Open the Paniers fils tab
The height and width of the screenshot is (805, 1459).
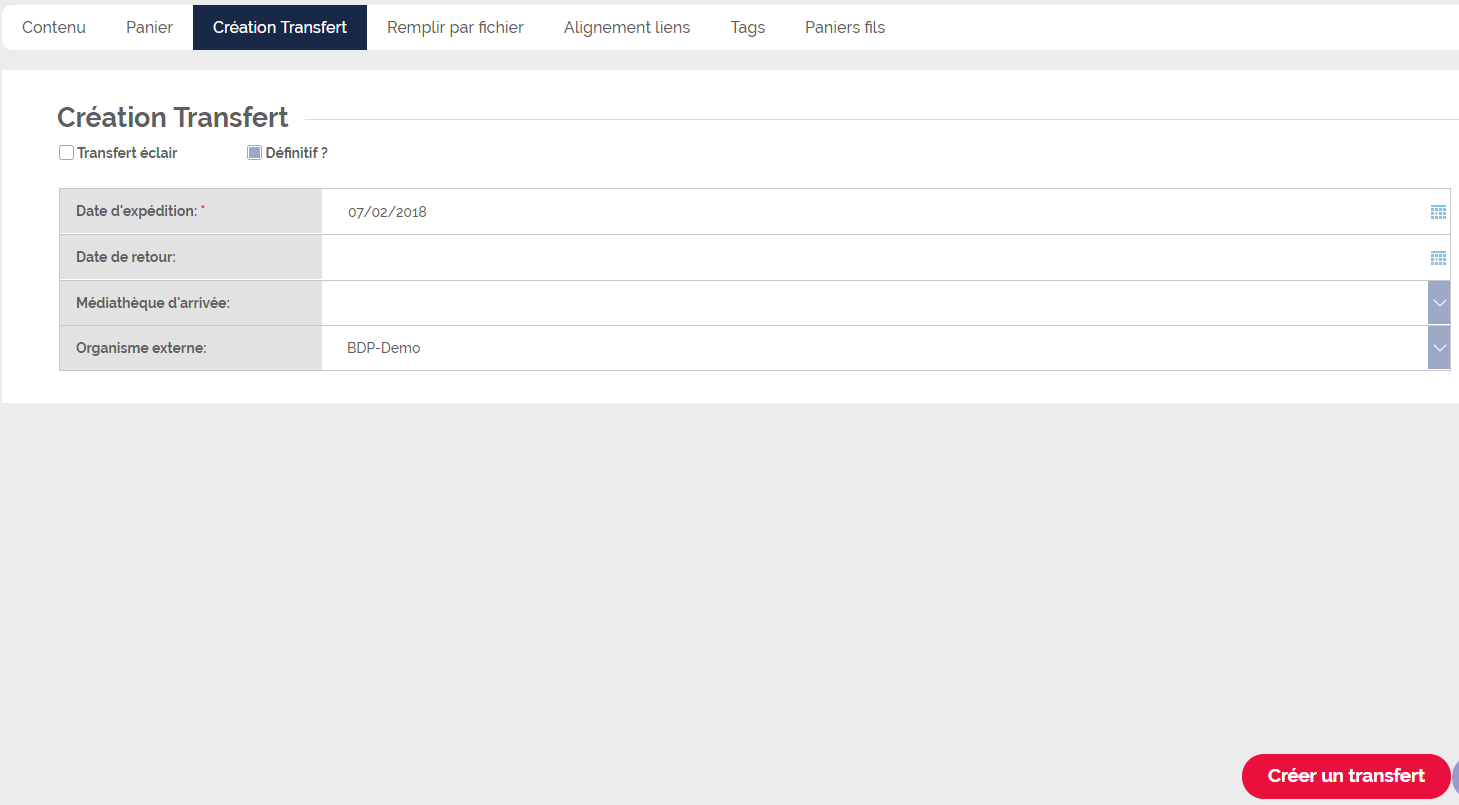click(x=845, y=27)
